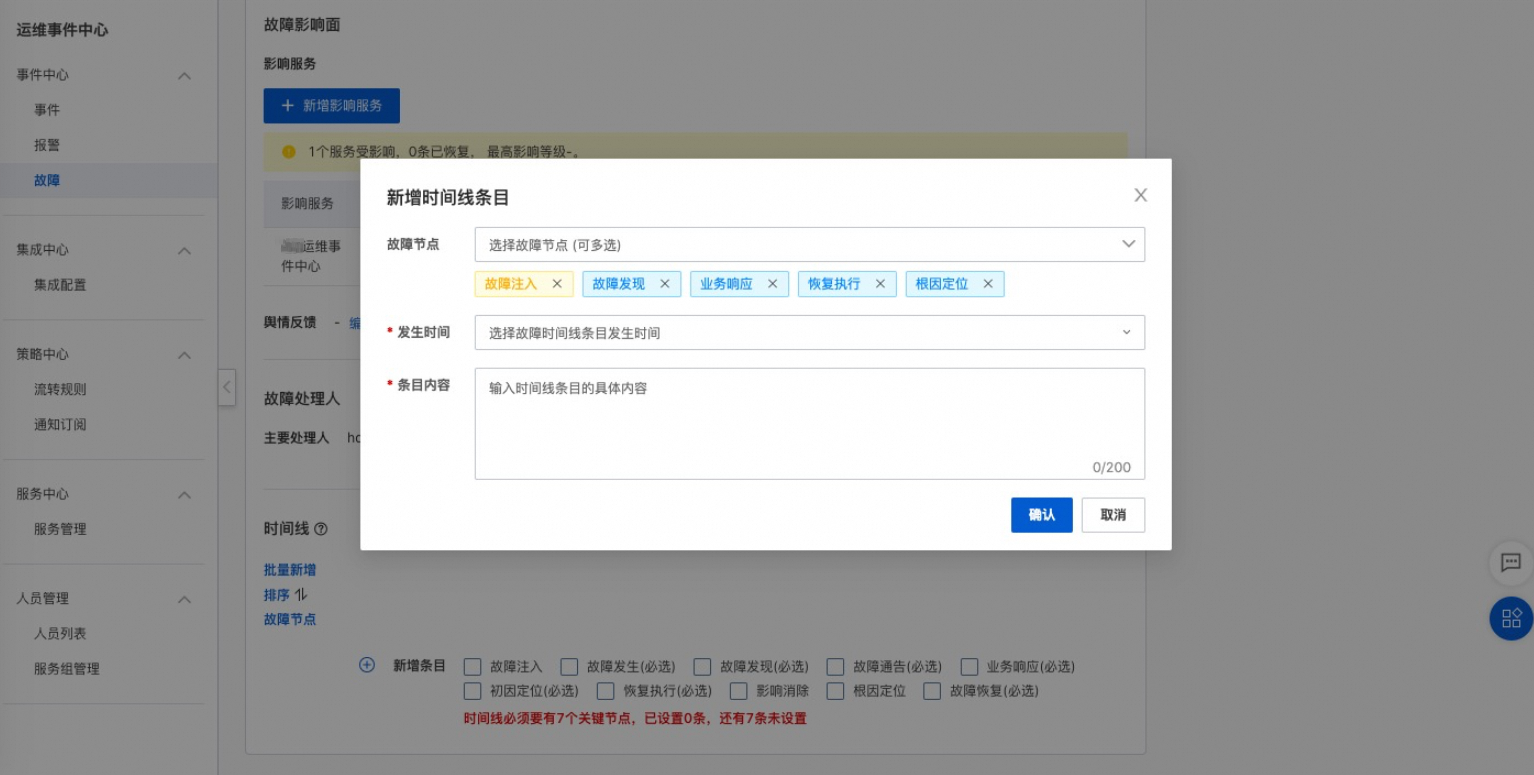Click the 影响服务 table column header
The width and height of the screenshot is (1534, 775).
307,203
